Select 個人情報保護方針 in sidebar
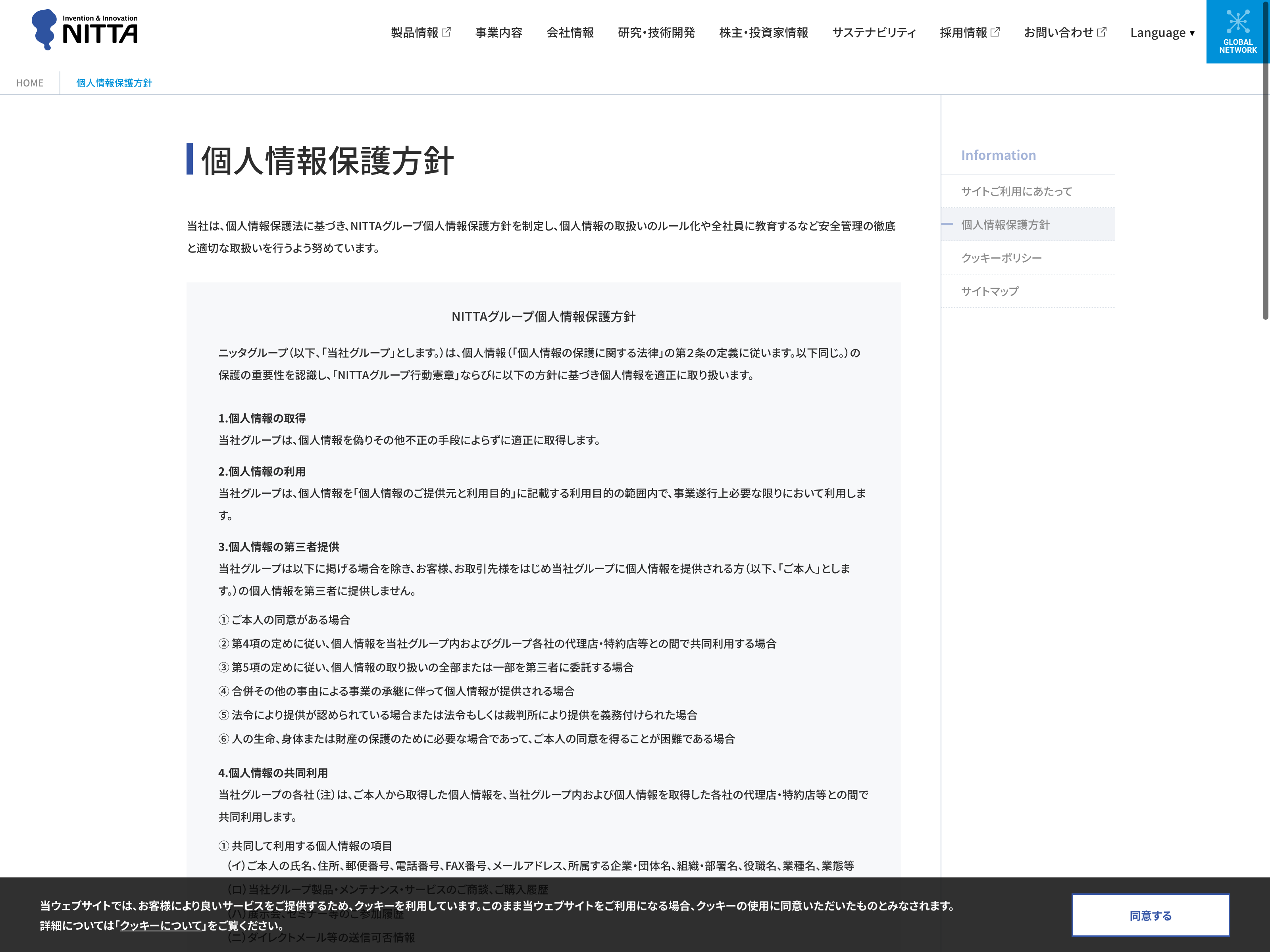The width and height of the screenshot is (1270, 952). [x=1005, y=225]
